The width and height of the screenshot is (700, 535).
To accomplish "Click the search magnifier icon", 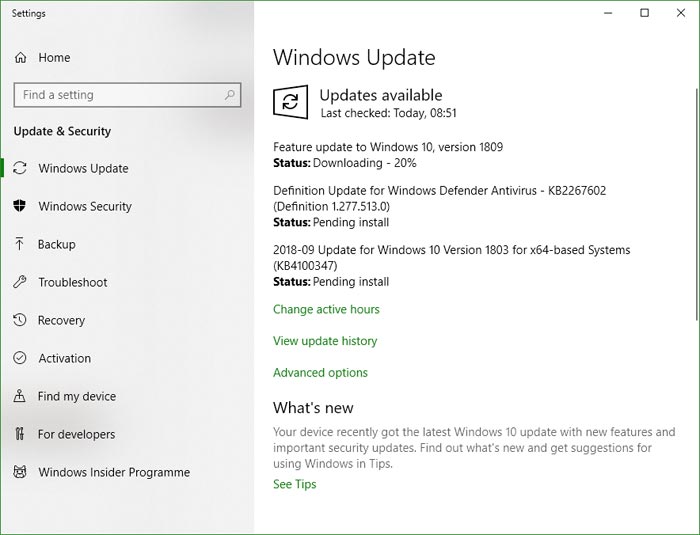I will [x=229, y=95].
